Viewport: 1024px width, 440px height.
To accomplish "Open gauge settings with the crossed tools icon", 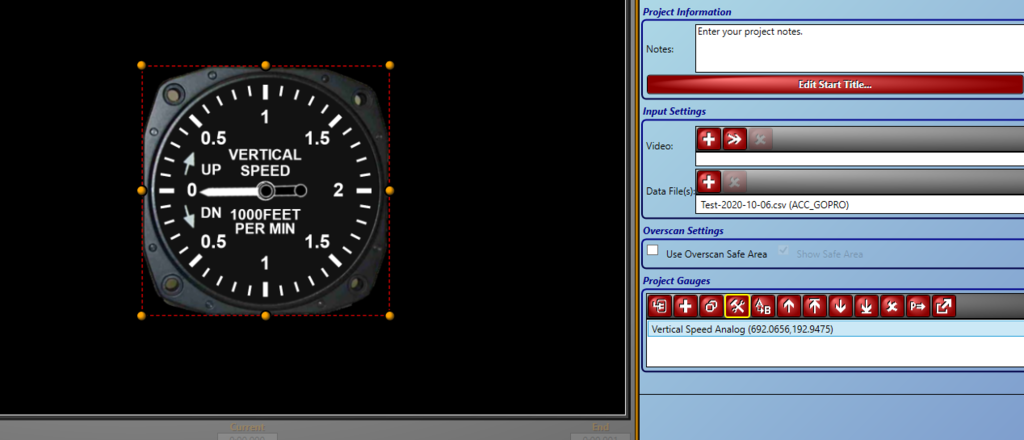I will click(x=737, y=306).
